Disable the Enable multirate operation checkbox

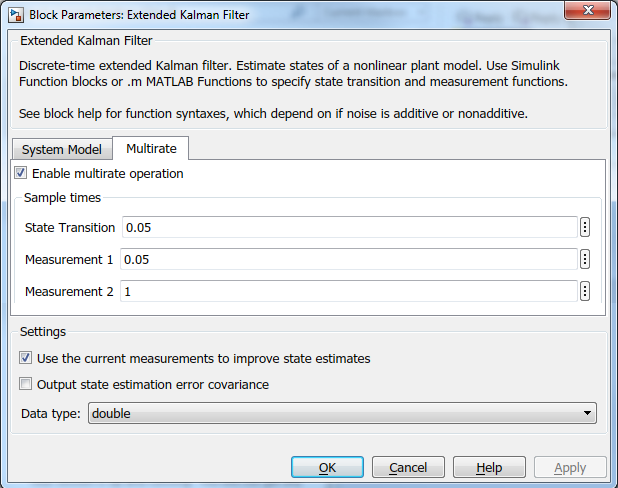pyautogui.click(x=22, y=173)
